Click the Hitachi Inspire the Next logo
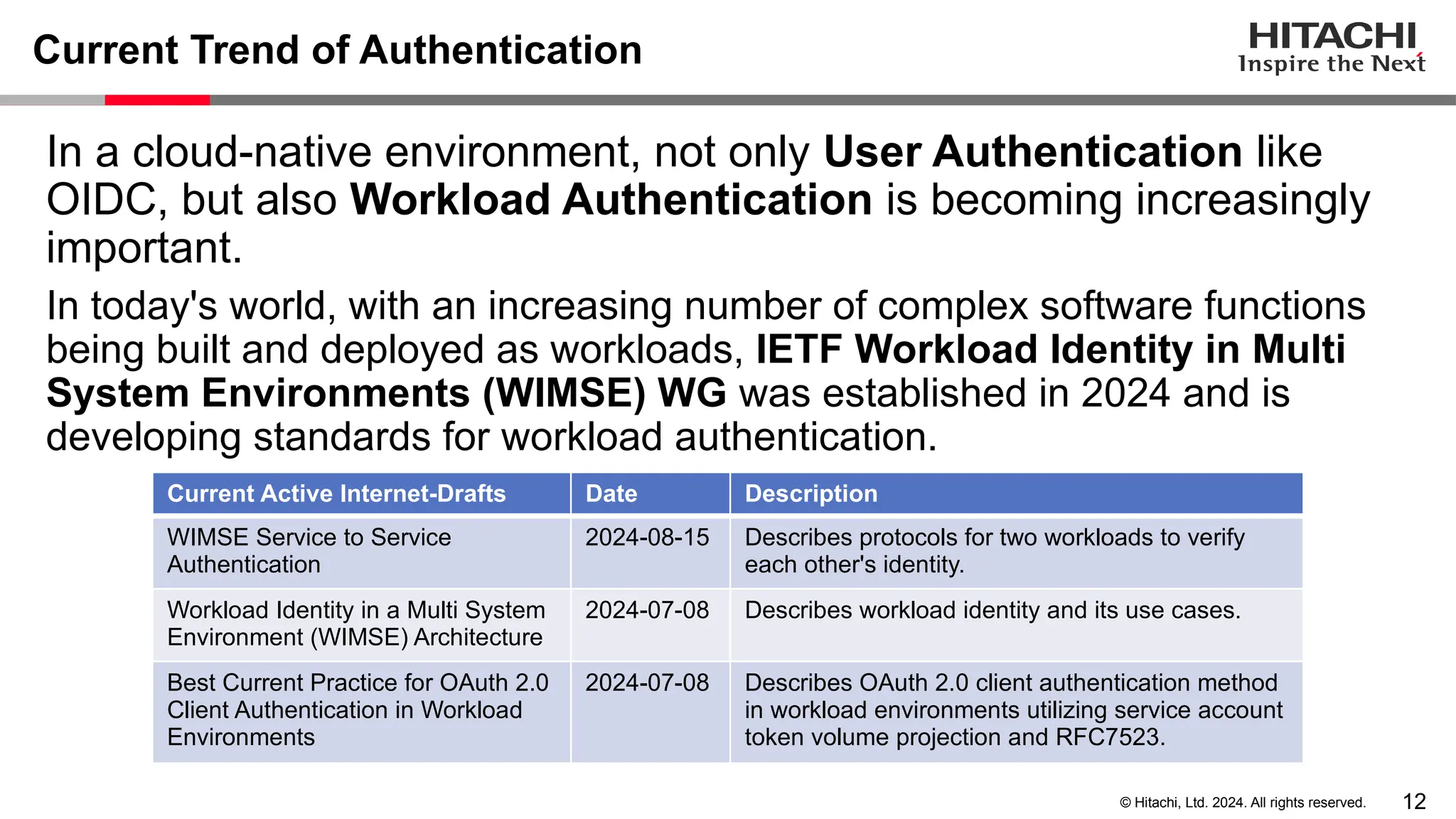1456x819 pixels. pos(1332,48)
